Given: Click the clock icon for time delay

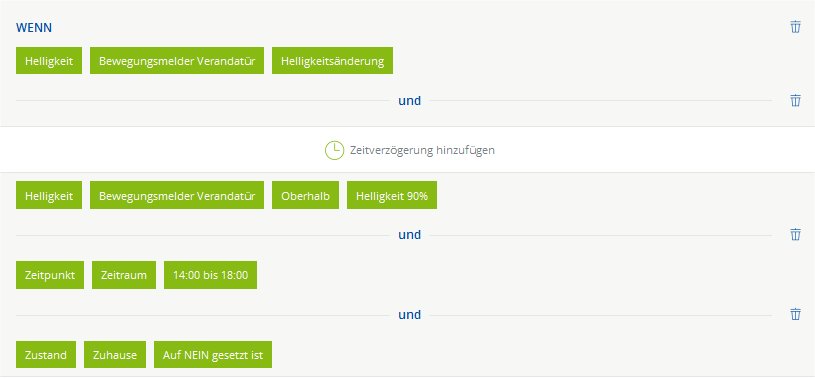Looking at the screenshot, I should [334, 150].
